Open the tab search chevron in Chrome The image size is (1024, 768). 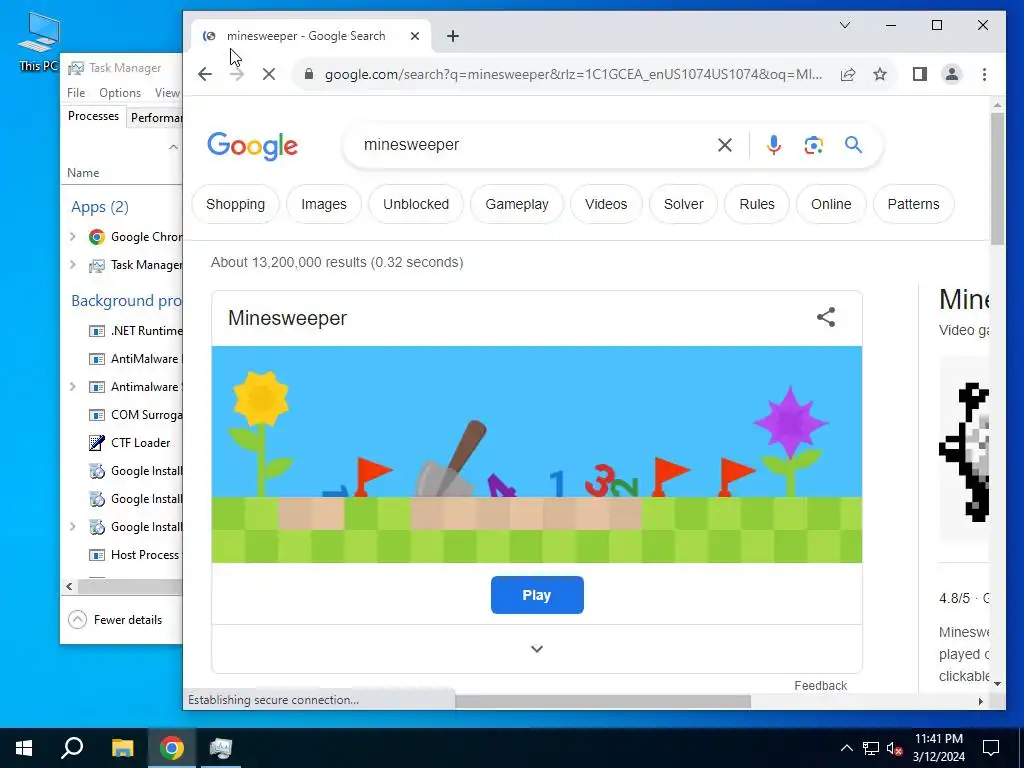pyautogui.click(x=844, y=25)
